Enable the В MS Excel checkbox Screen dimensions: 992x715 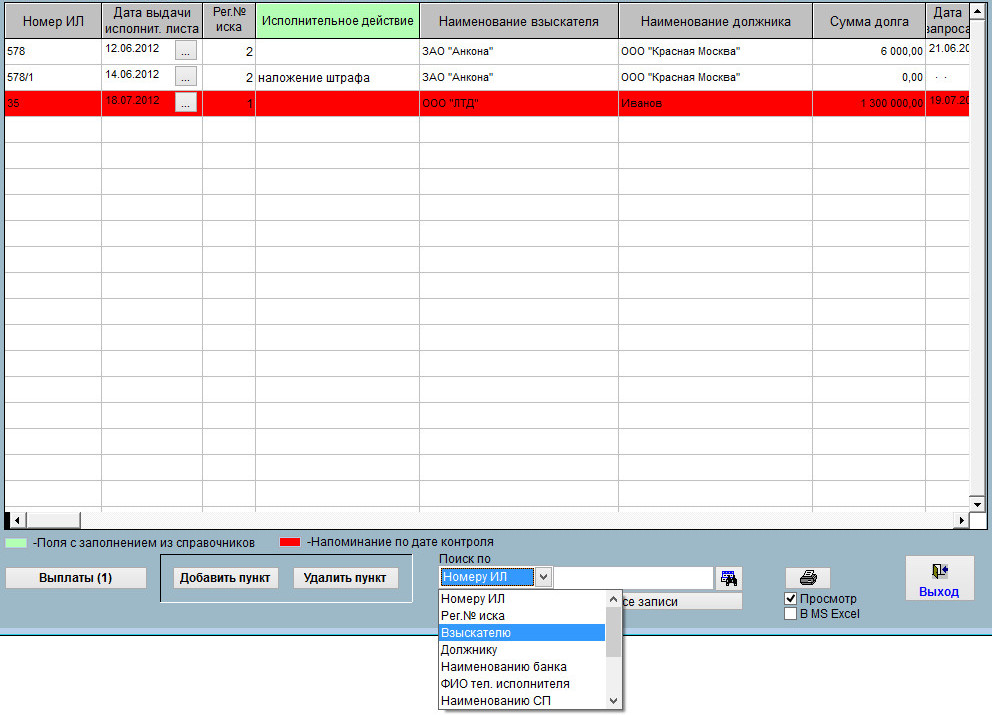[x=790, y=614]
